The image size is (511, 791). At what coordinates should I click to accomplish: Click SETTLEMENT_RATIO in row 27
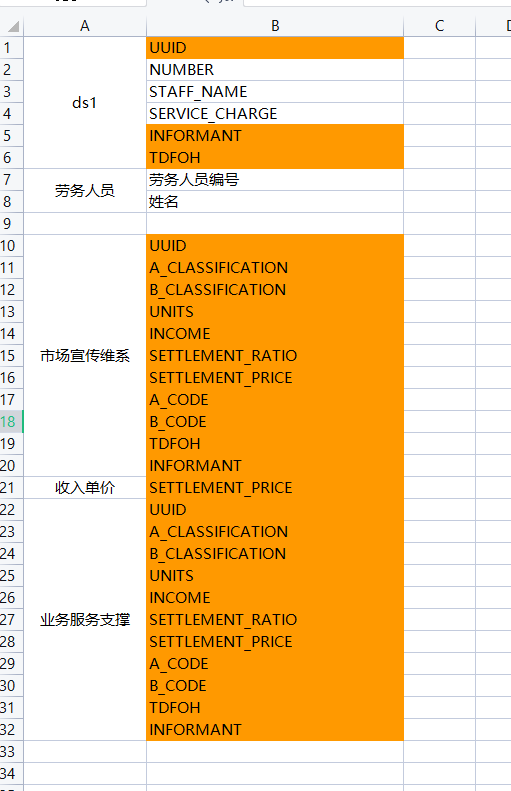pos(275,619)
